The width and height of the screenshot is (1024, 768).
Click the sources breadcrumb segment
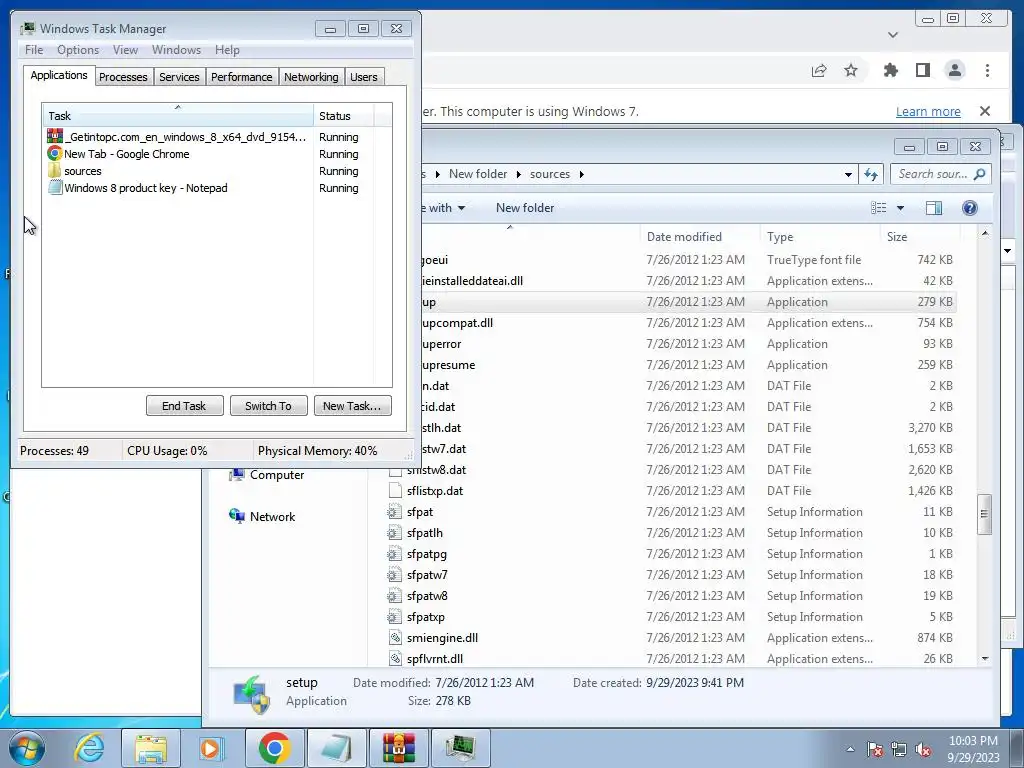(x=550, y=174)
